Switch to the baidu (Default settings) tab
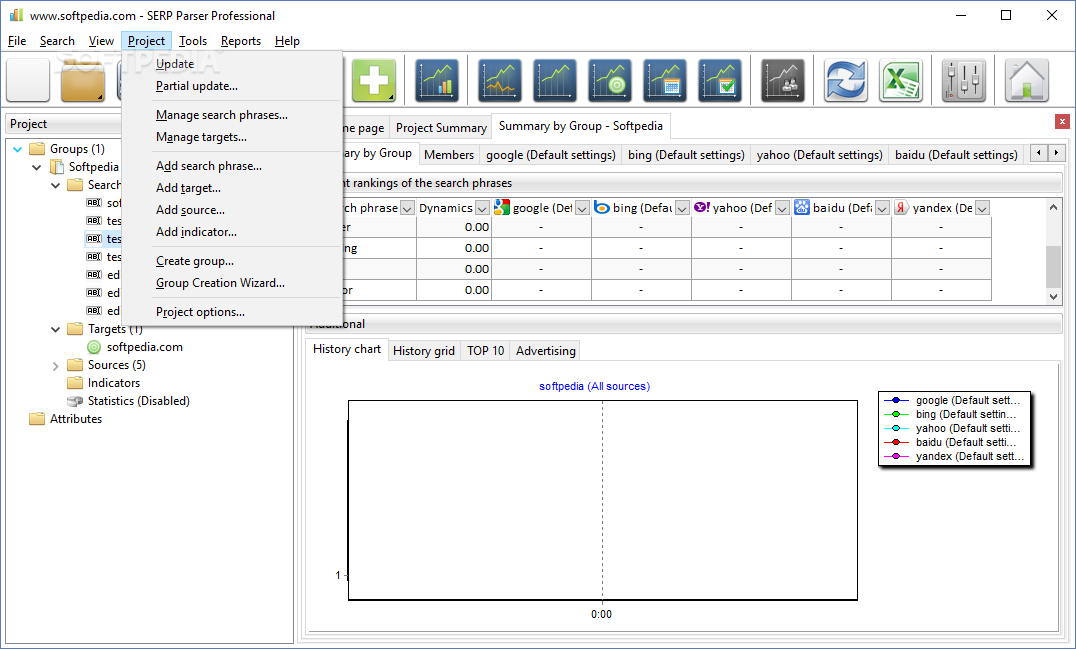 956,155
